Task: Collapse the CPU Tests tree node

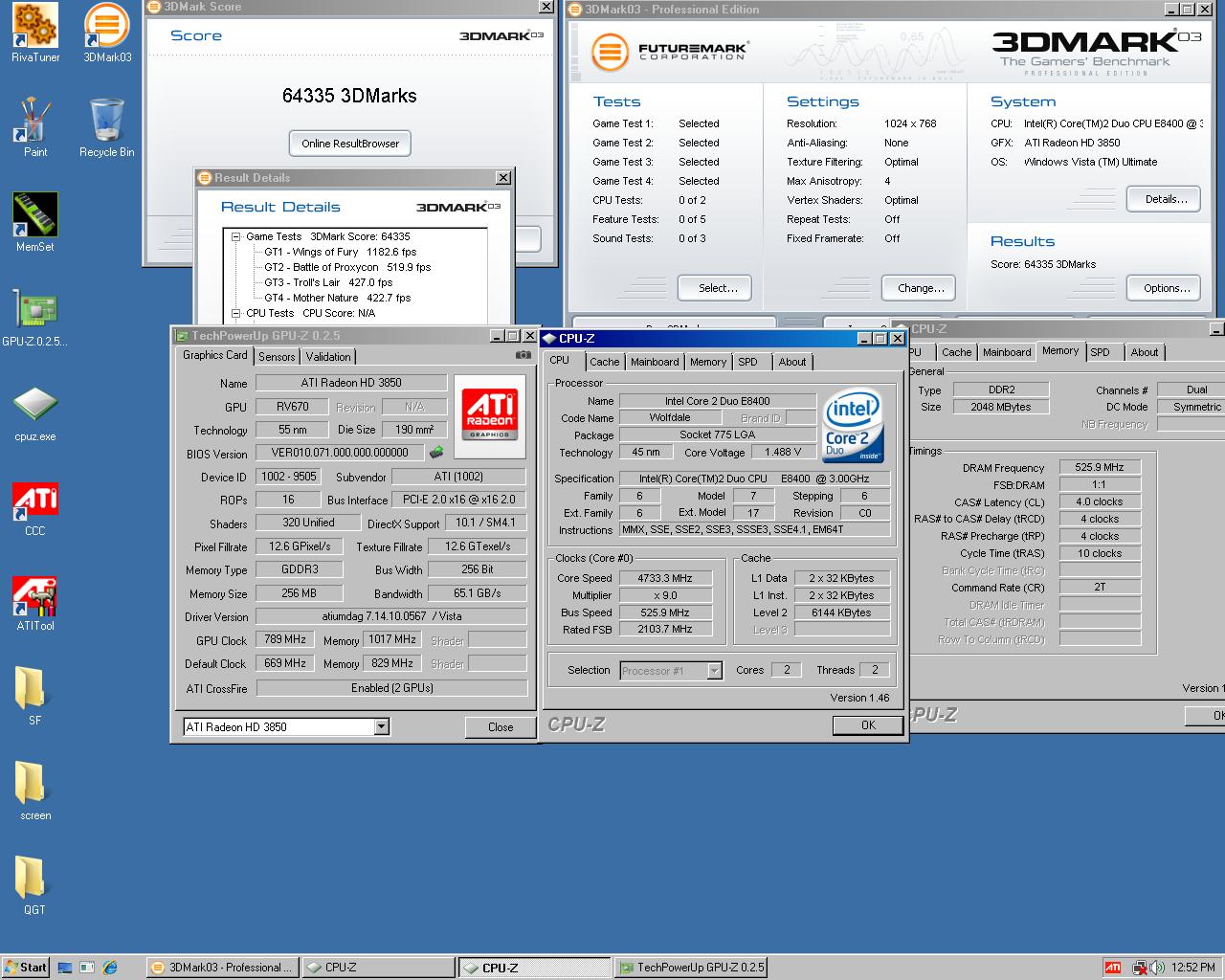Action: pos(236,313)
